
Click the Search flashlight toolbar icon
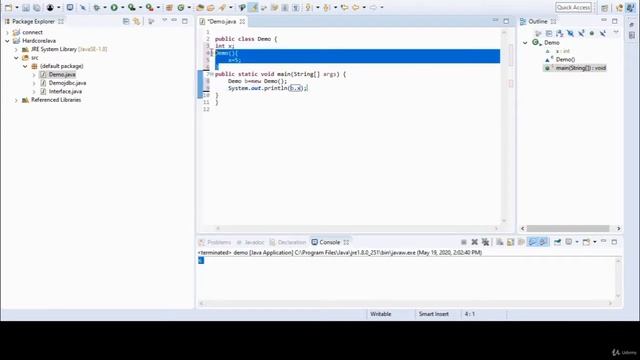tap(222, 7)
